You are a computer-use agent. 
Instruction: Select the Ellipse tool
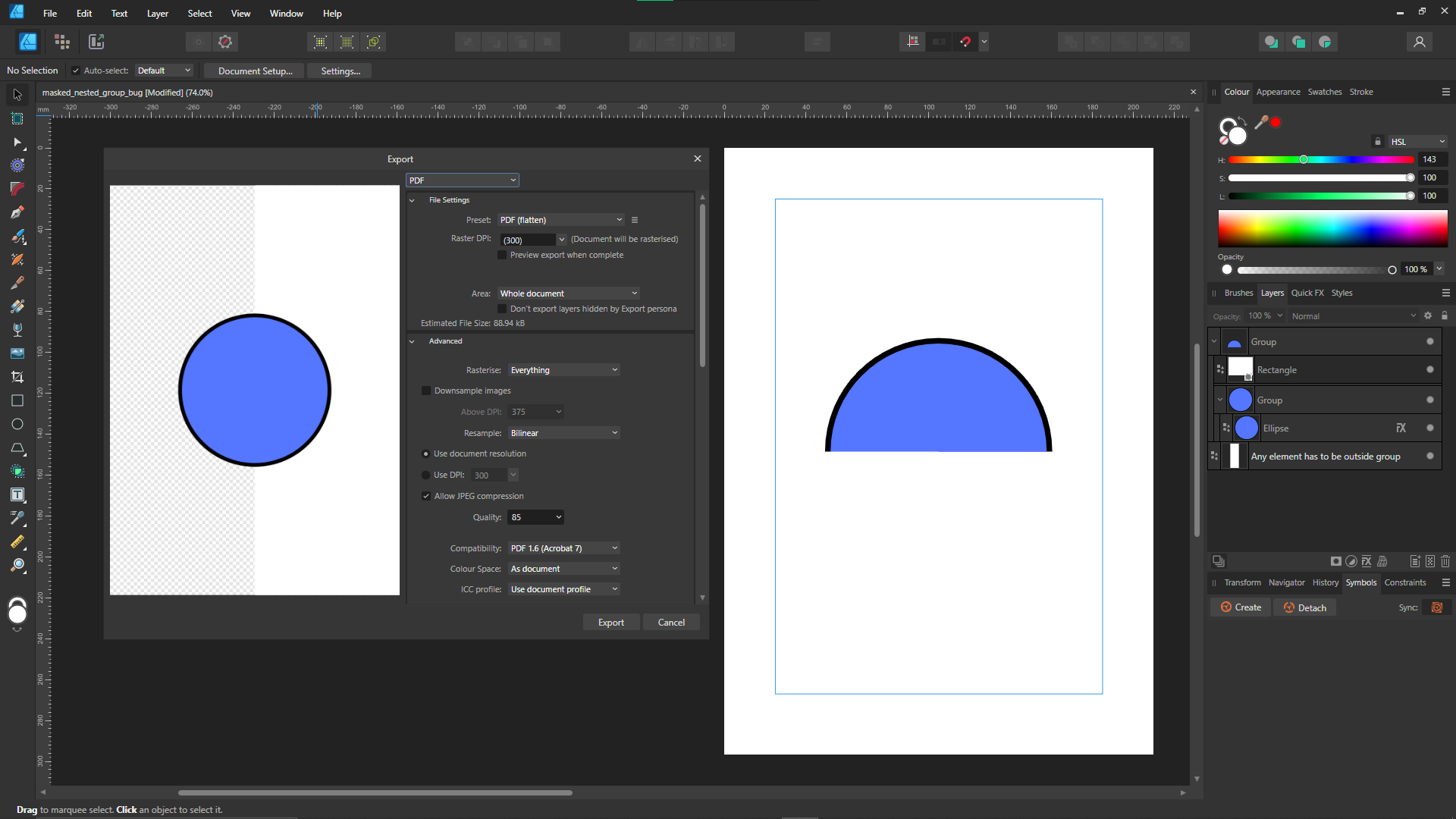coord(17,424)
